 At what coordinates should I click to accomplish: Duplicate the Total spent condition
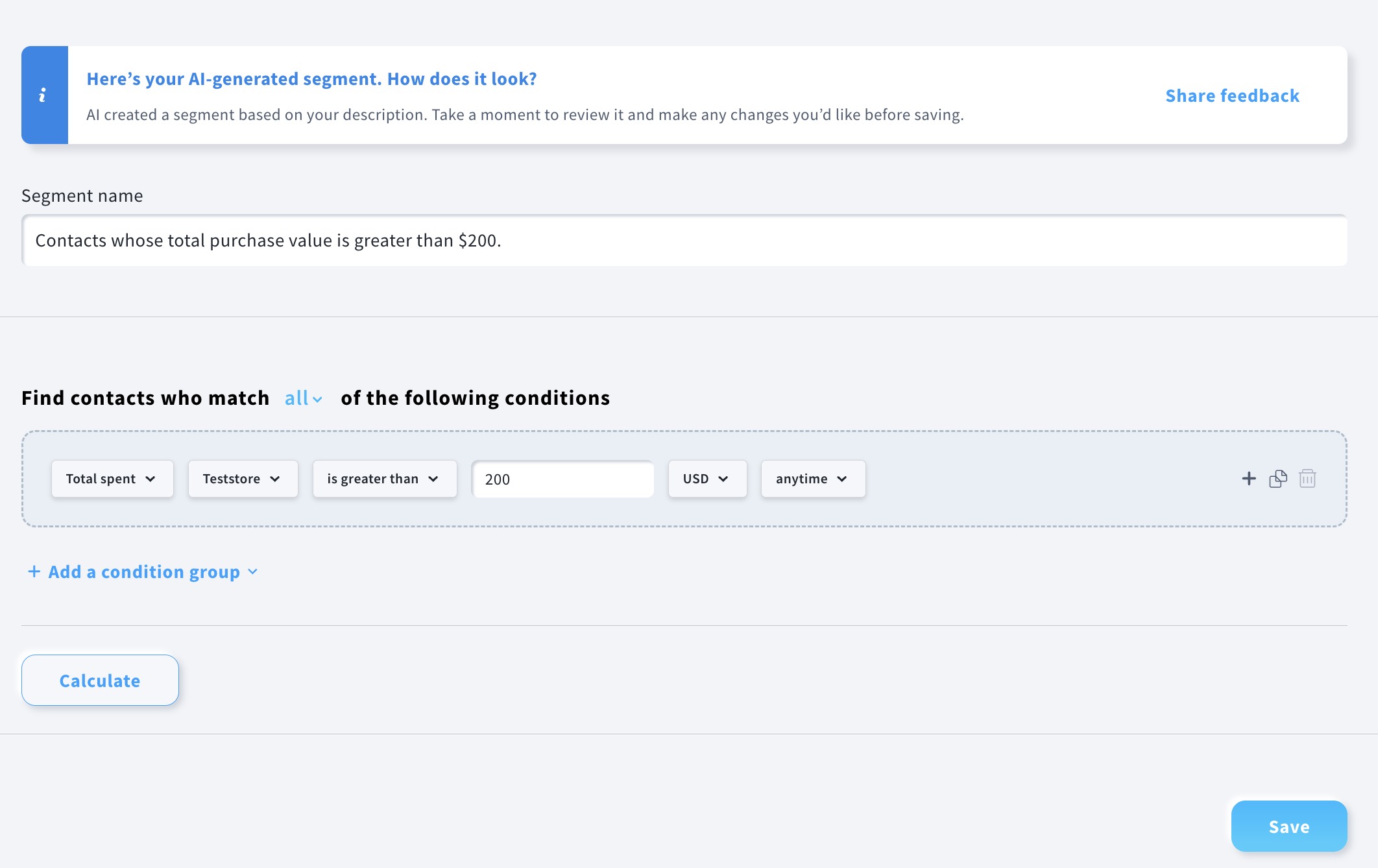tap(1277, 478)
